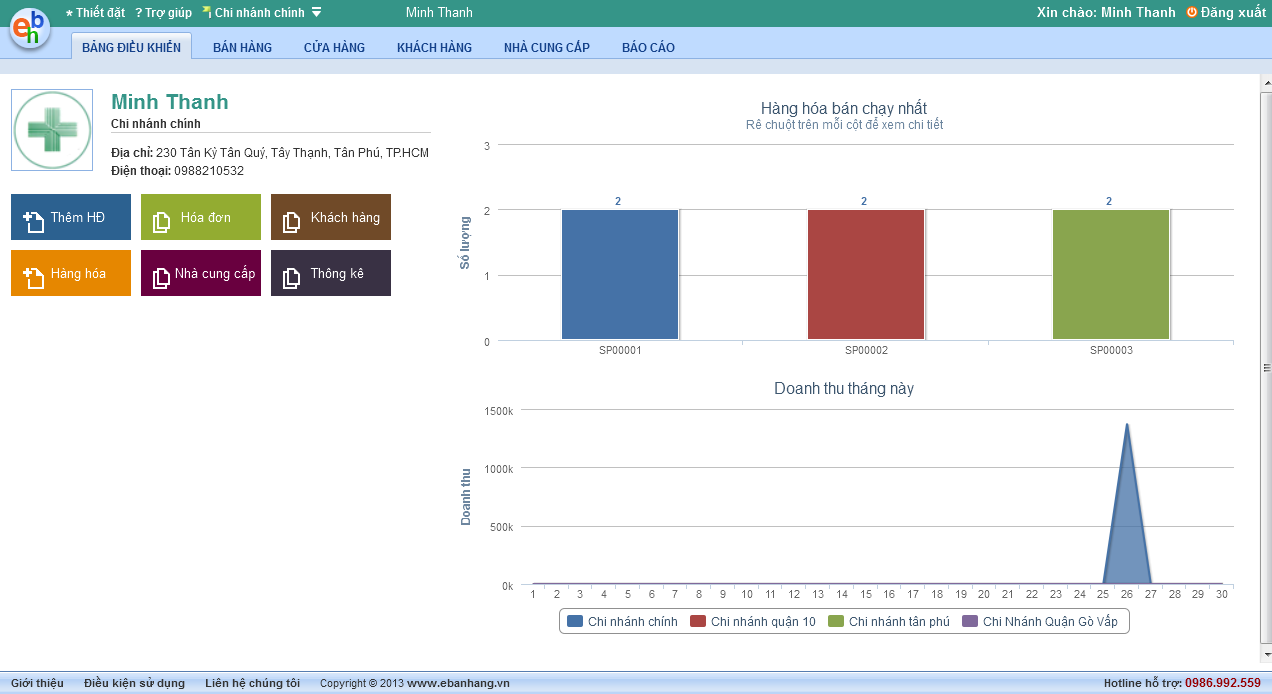
Task: Toggle Chi nhánh tân phú legend series
Action: click(x=888, y=622)
